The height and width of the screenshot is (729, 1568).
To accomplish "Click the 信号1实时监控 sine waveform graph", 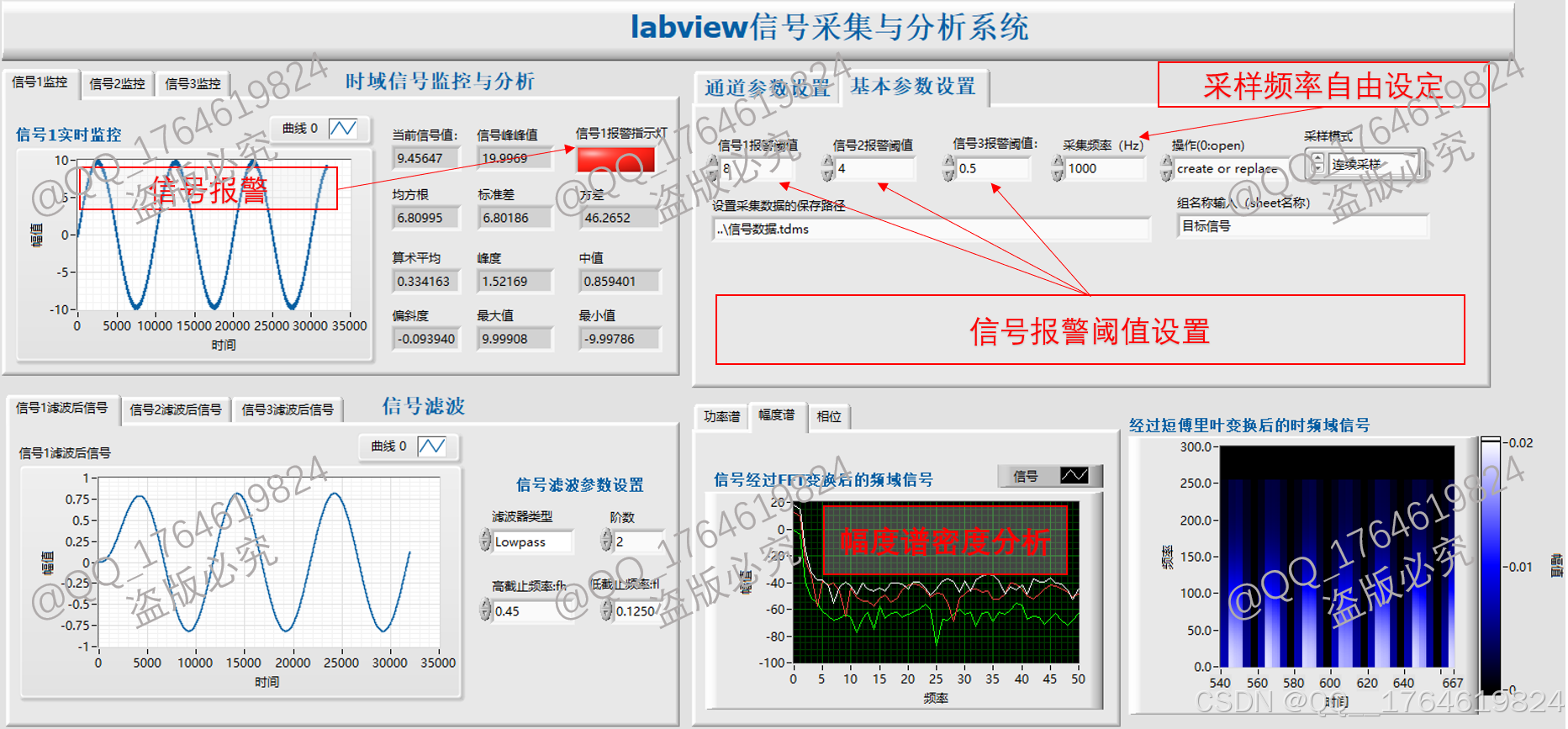I will pos(214,235).
